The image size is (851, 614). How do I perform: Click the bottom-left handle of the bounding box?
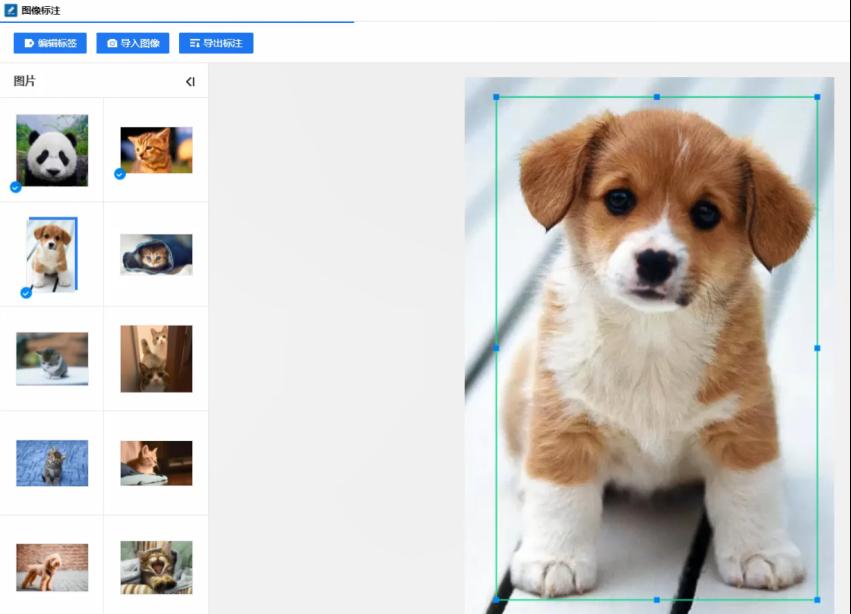coord(496,600)
